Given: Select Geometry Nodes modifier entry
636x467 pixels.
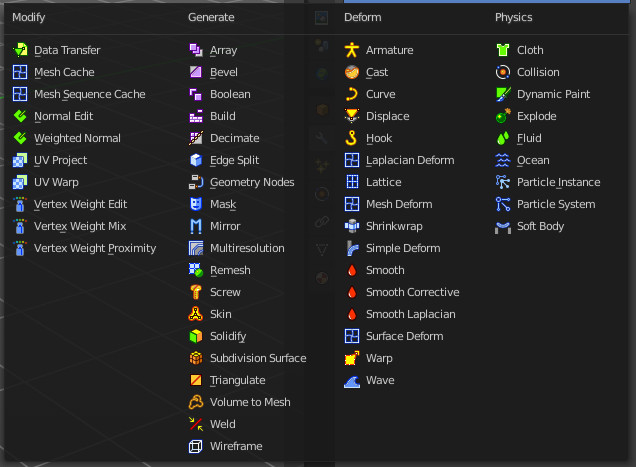Looking at the screenshot, I should tap(251, 182).
